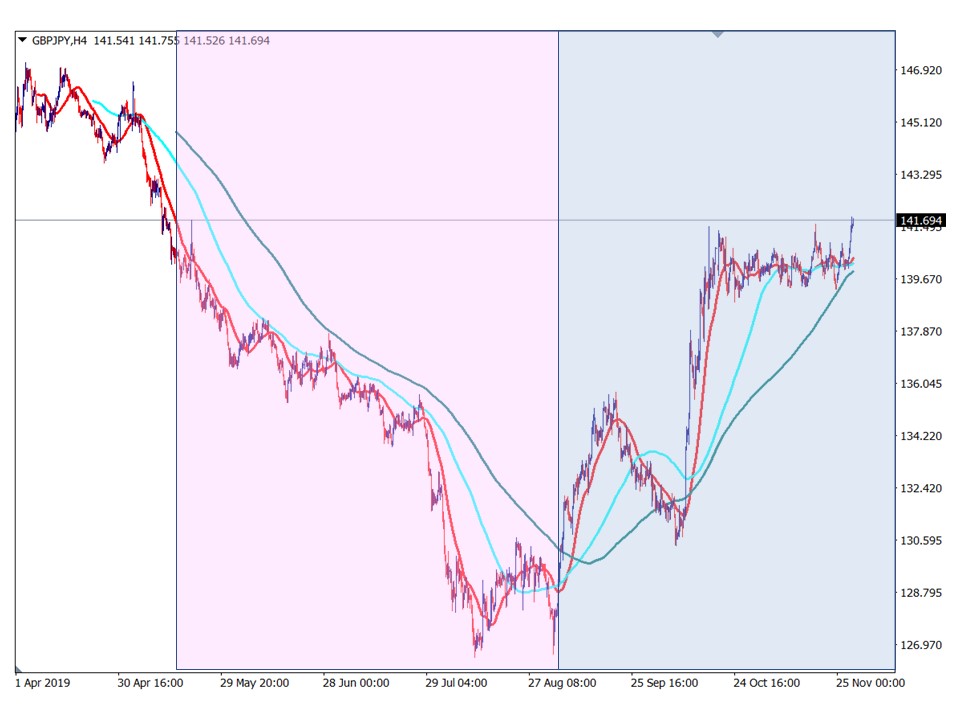Click the 1 Apr 2019 date label
The width and height of the screenshot is (960, 720).
click(x=45, y=684)
